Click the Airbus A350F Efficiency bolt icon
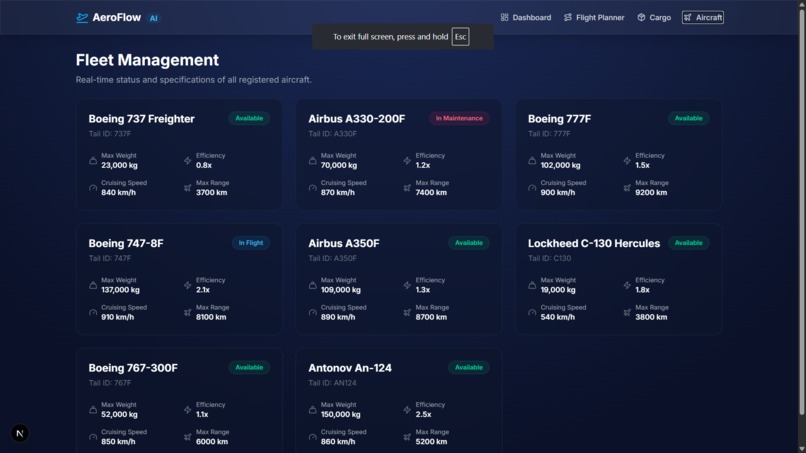The width and height of the screenshot is (806, 453). click(407, 285)
